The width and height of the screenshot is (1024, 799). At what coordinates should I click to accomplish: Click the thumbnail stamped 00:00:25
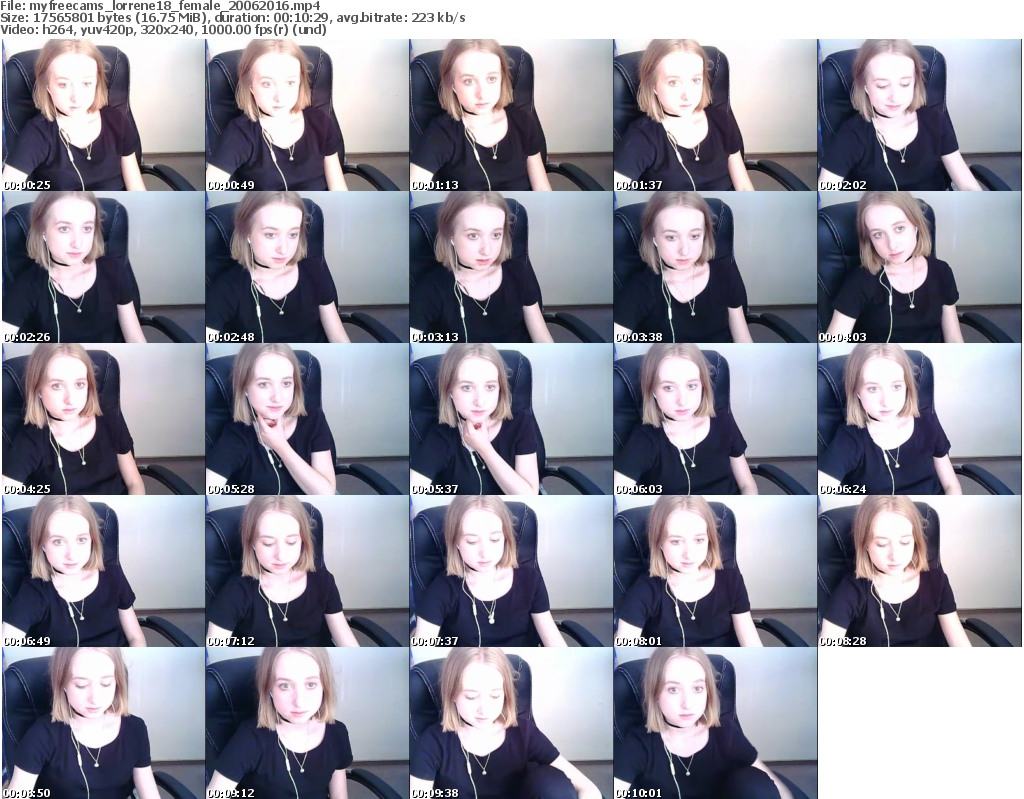point(103,115)
